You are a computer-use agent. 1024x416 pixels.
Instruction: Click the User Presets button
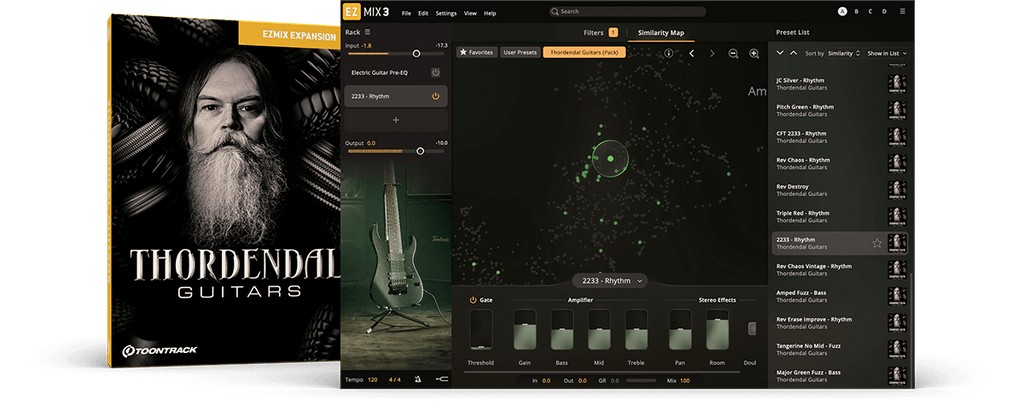coord(520,52)
